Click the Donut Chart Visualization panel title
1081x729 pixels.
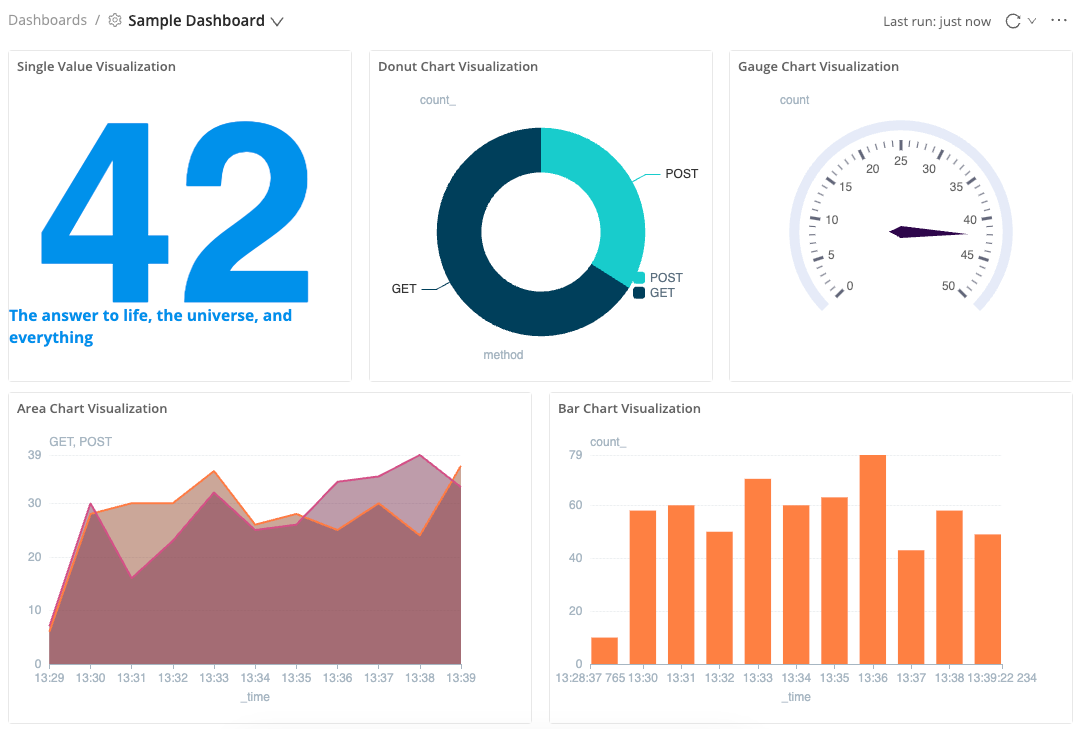point(457,66)
